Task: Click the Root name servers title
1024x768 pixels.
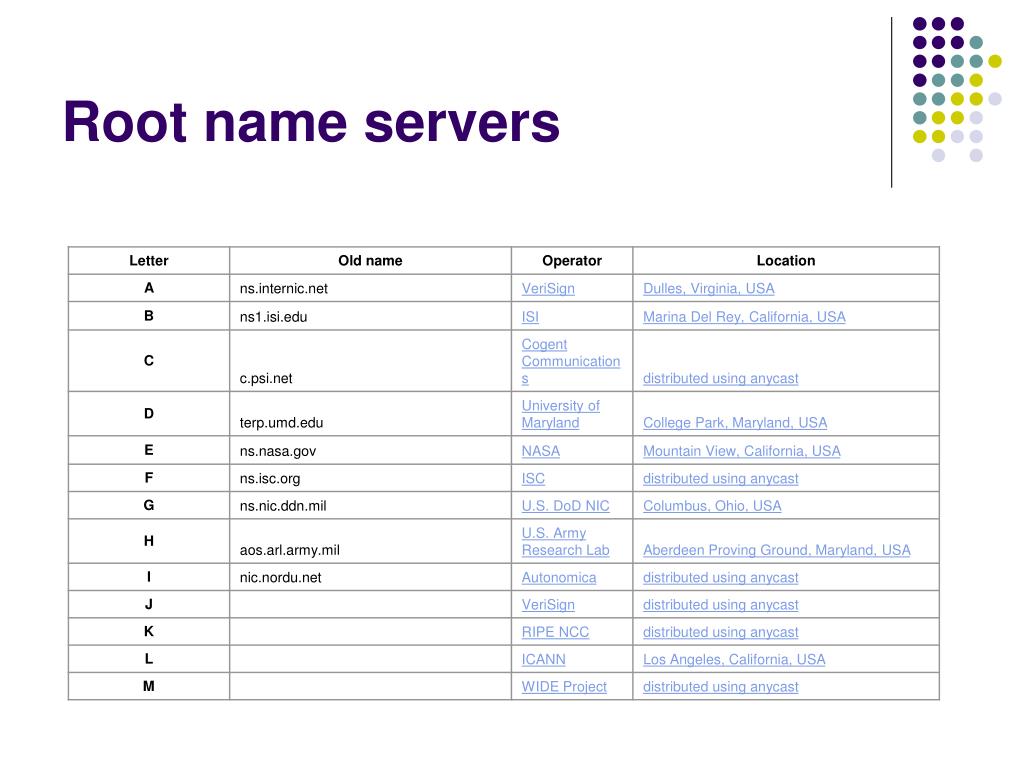Action: coord(312,122)
